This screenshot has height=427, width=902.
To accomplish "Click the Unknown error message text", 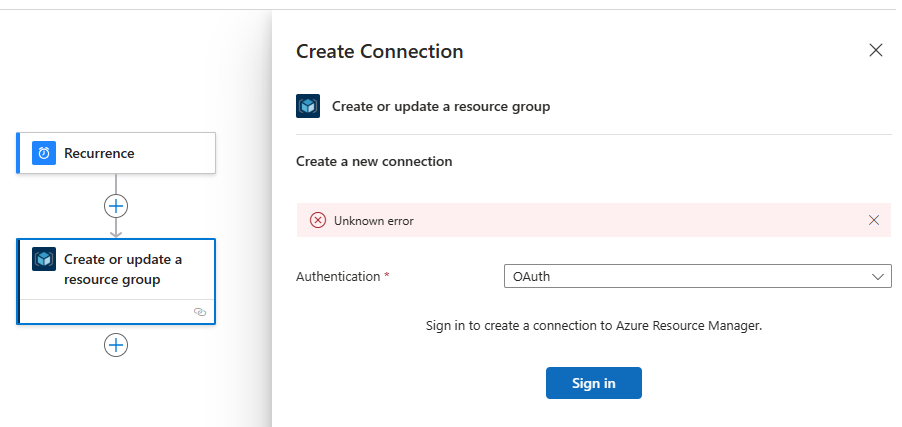I will pyautogui.click(x=374, y=221).
